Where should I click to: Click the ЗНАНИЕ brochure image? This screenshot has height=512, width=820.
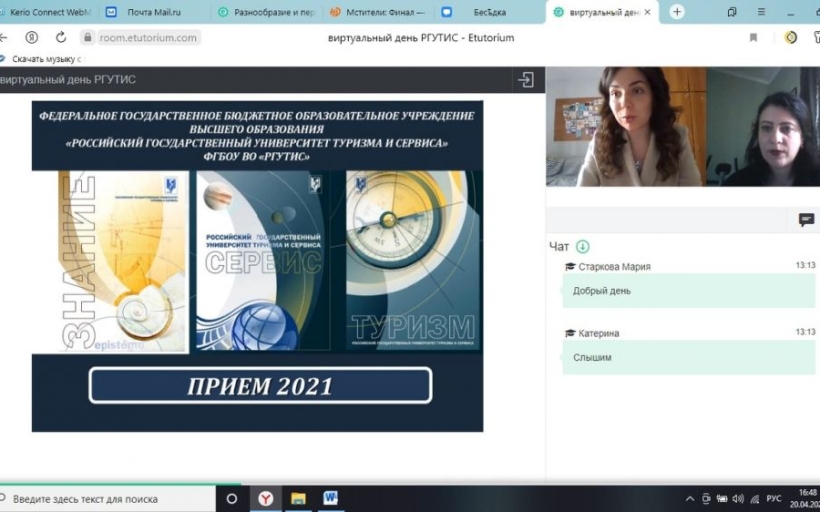tap(123, 261)
